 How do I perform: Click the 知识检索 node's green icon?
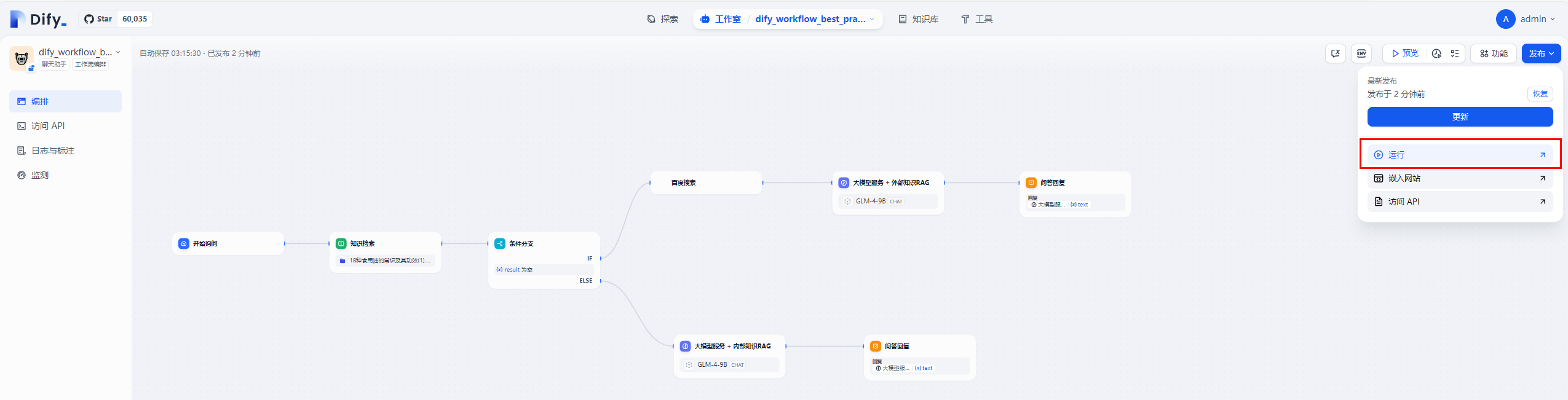(341, 243)
